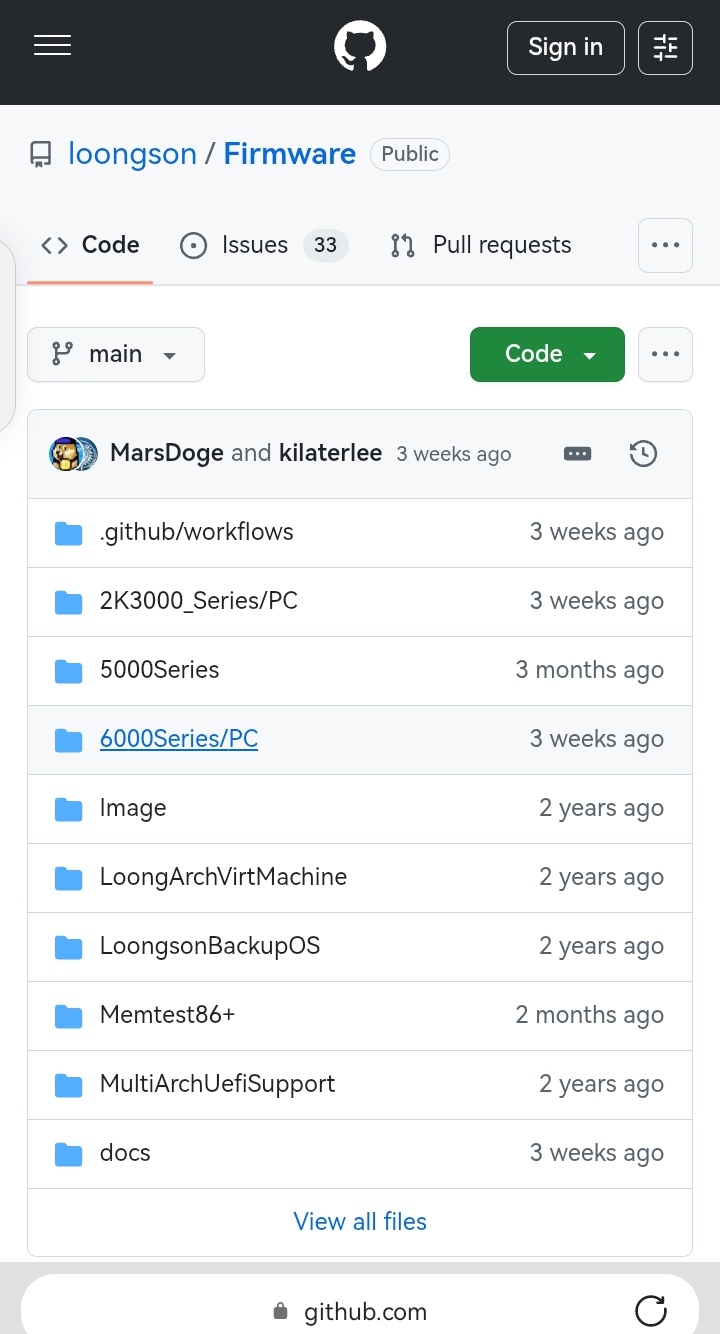720x1334 pixels.
Task: Click the Public badge next to Firmware
Action: [410, 154]
